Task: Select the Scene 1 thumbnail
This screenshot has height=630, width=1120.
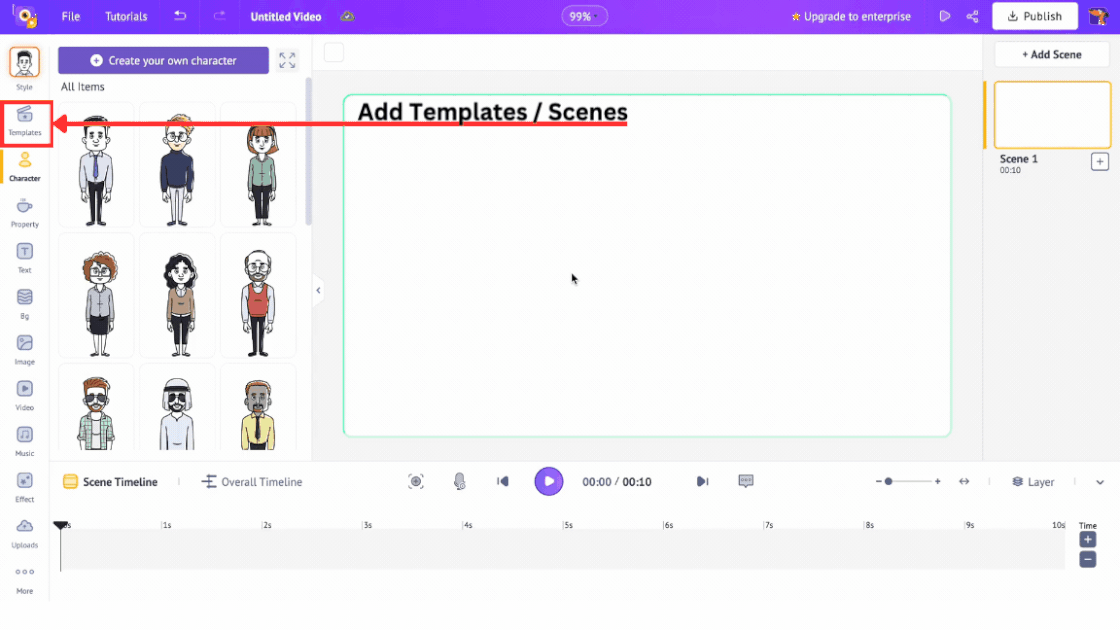Action: pos(1051,114)
